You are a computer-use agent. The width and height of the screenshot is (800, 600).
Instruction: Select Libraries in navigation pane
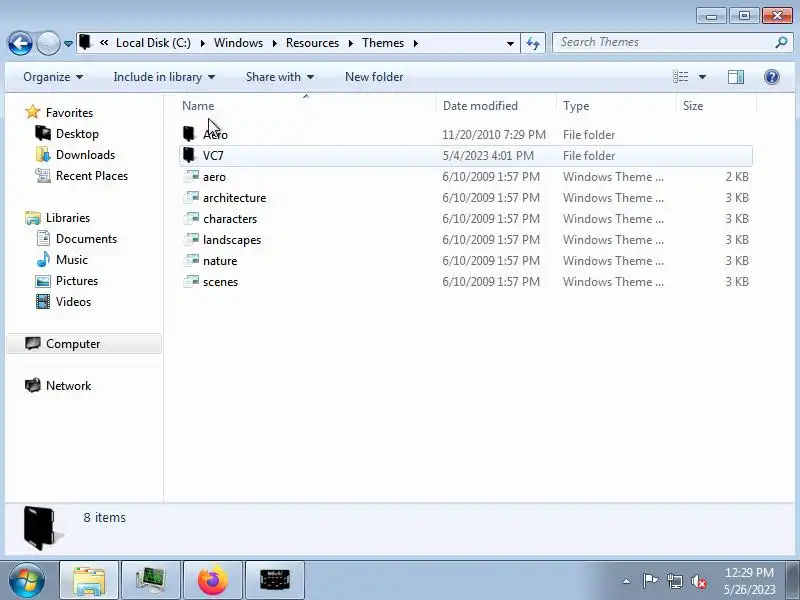68,218
